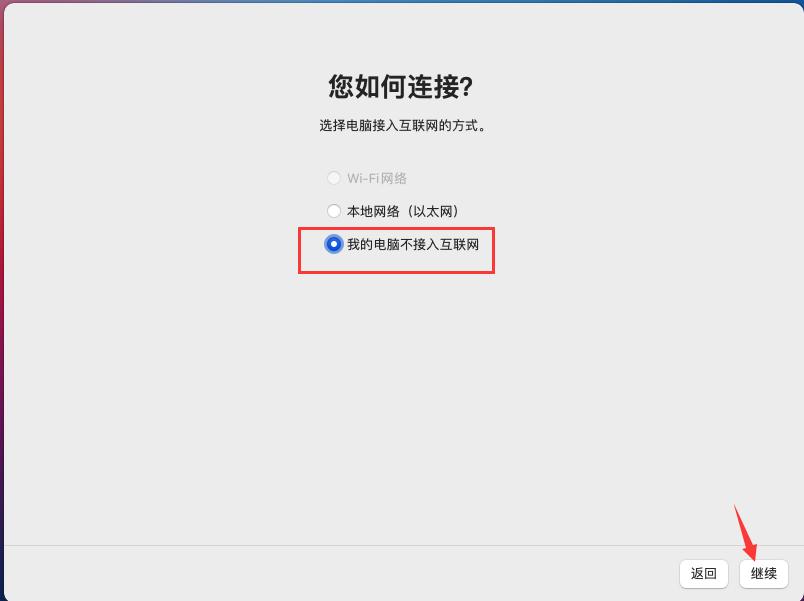
Task: Click the gradient desktop background edge
Action: pos(4,300)
